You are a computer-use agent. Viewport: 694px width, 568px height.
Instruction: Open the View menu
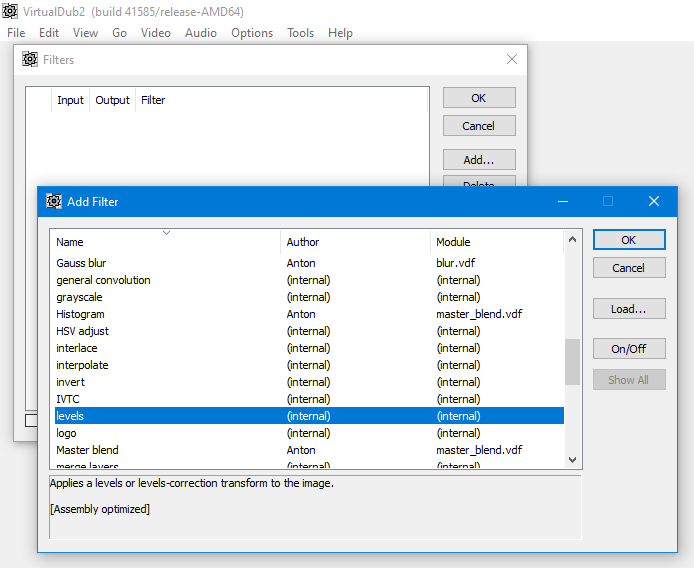(85, 33)
